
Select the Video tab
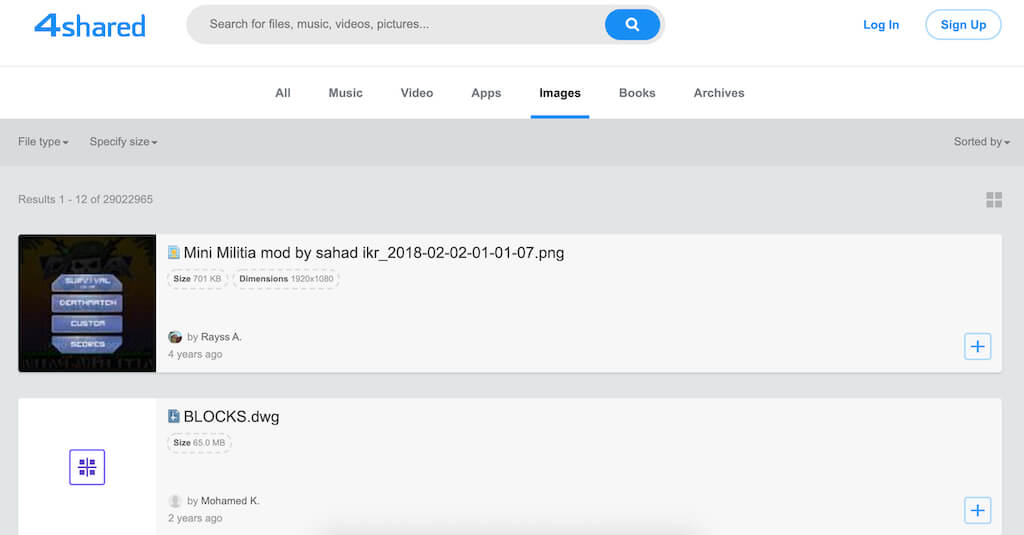click(x=417, y=93)
